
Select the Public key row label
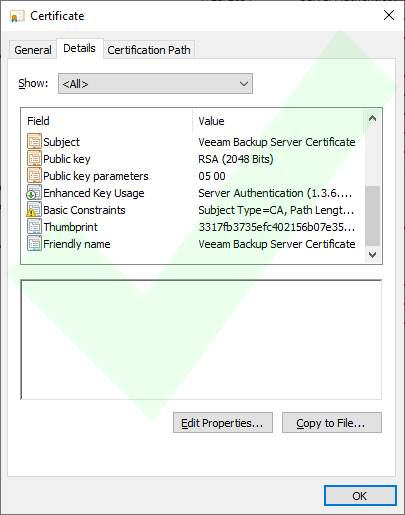(67, 159)
